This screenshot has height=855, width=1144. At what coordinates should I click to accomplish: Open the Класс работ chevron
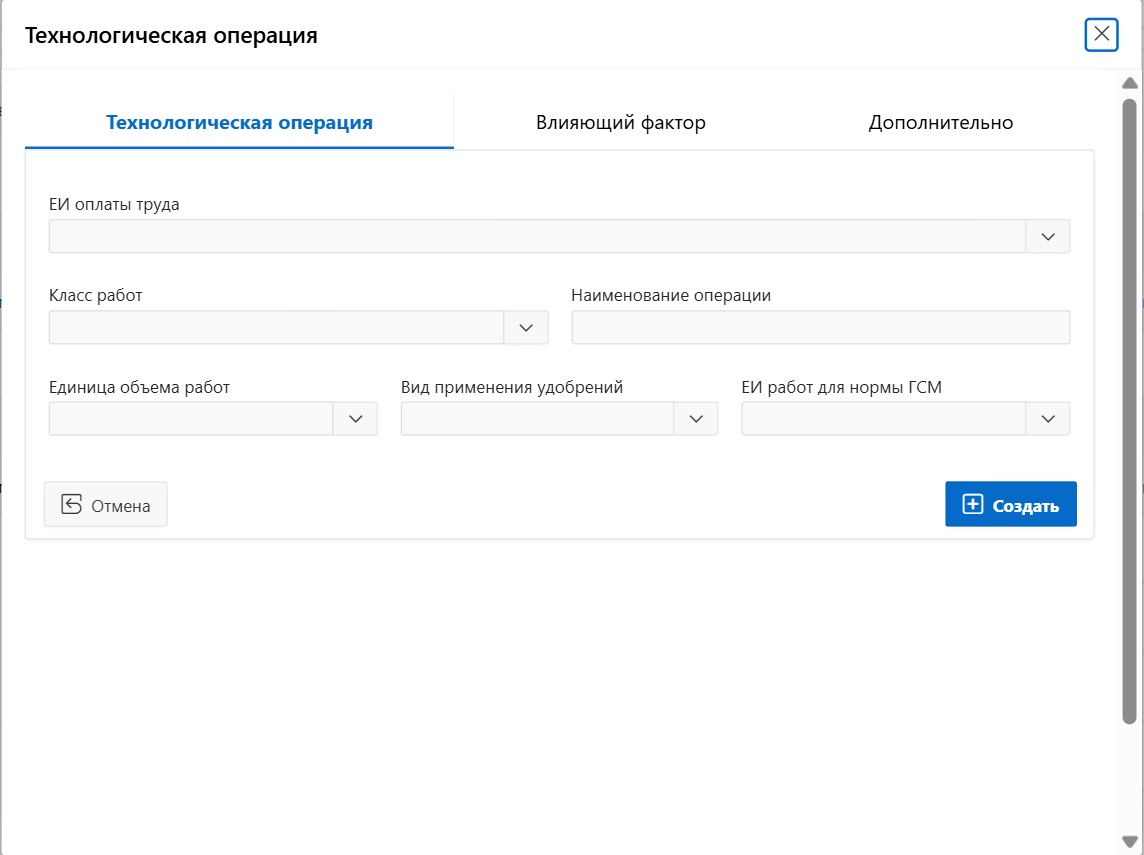coord(526,328)
